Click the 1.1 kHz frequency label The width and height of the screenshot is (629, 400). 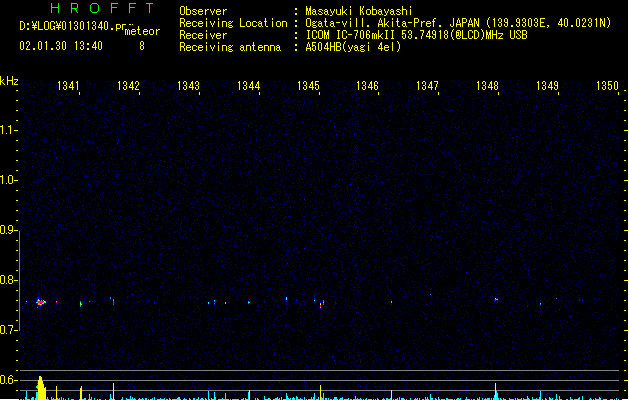pyautogui.click(x=8, y=130)
